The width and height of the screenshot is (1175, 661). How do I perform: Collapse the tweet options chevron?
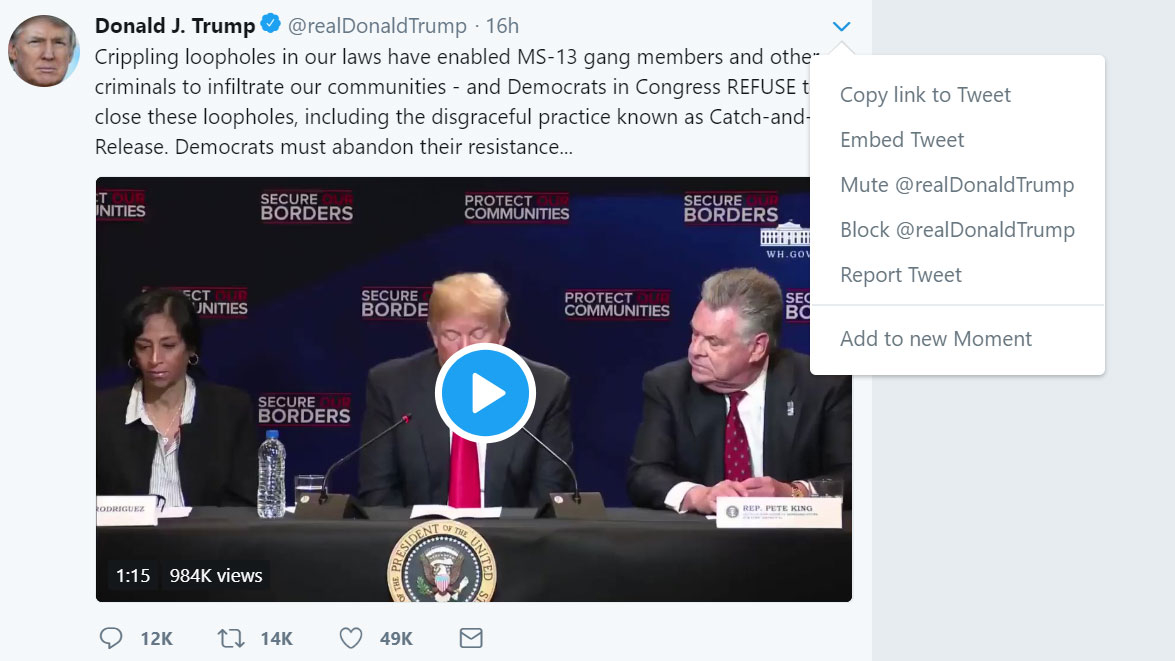pyautogui.click(x=841, y=26)
